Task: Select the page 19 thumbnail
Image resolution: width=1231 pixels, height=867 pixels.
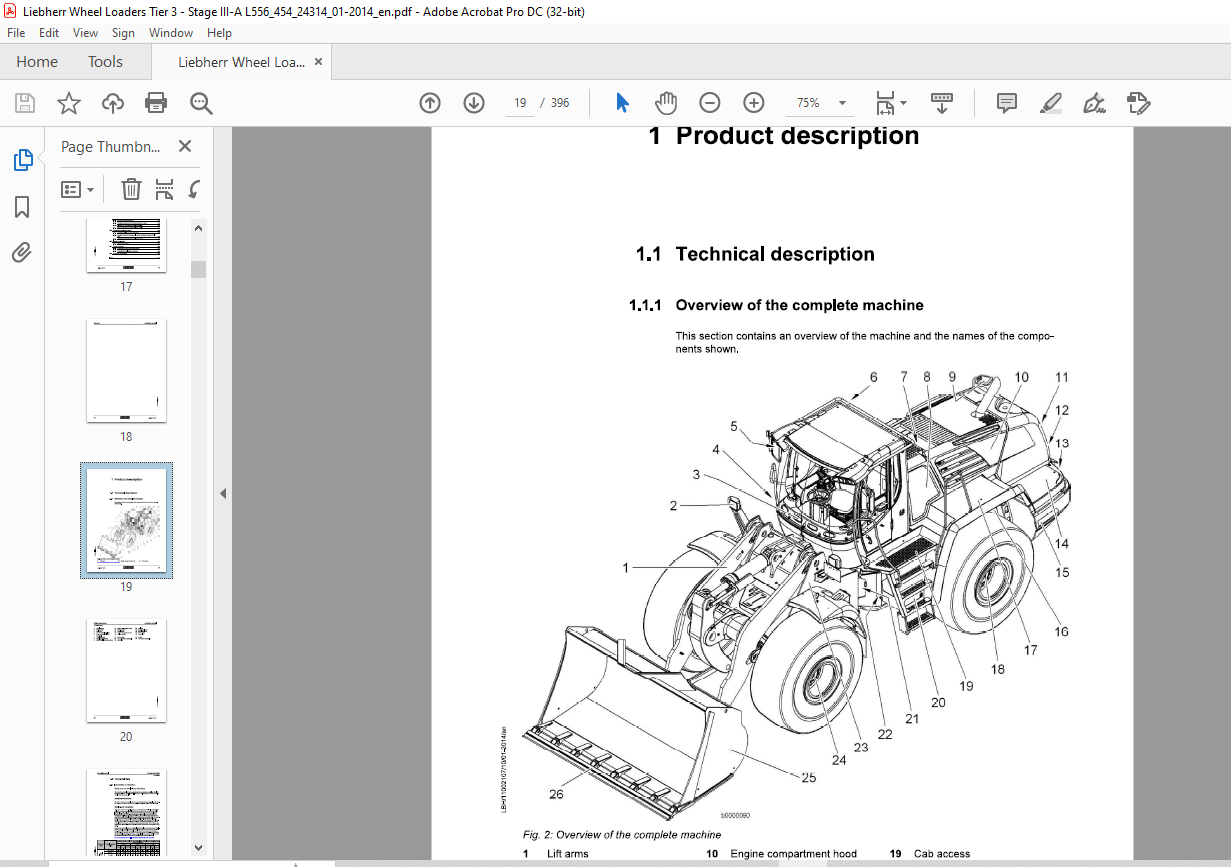Action: point(126,520)
